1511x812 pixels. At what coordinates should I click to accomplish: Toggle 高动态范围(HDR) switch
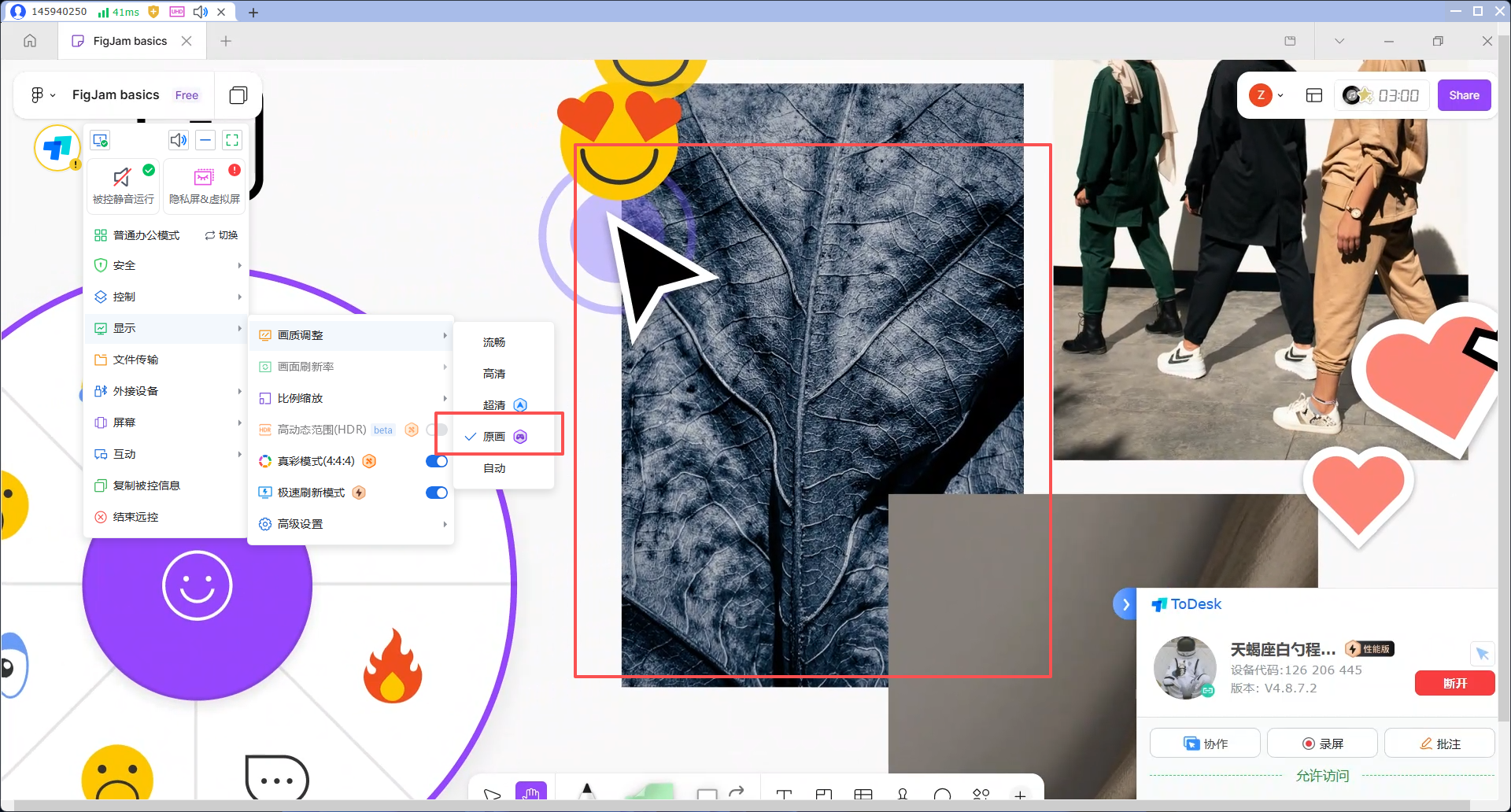click(437, 430)
